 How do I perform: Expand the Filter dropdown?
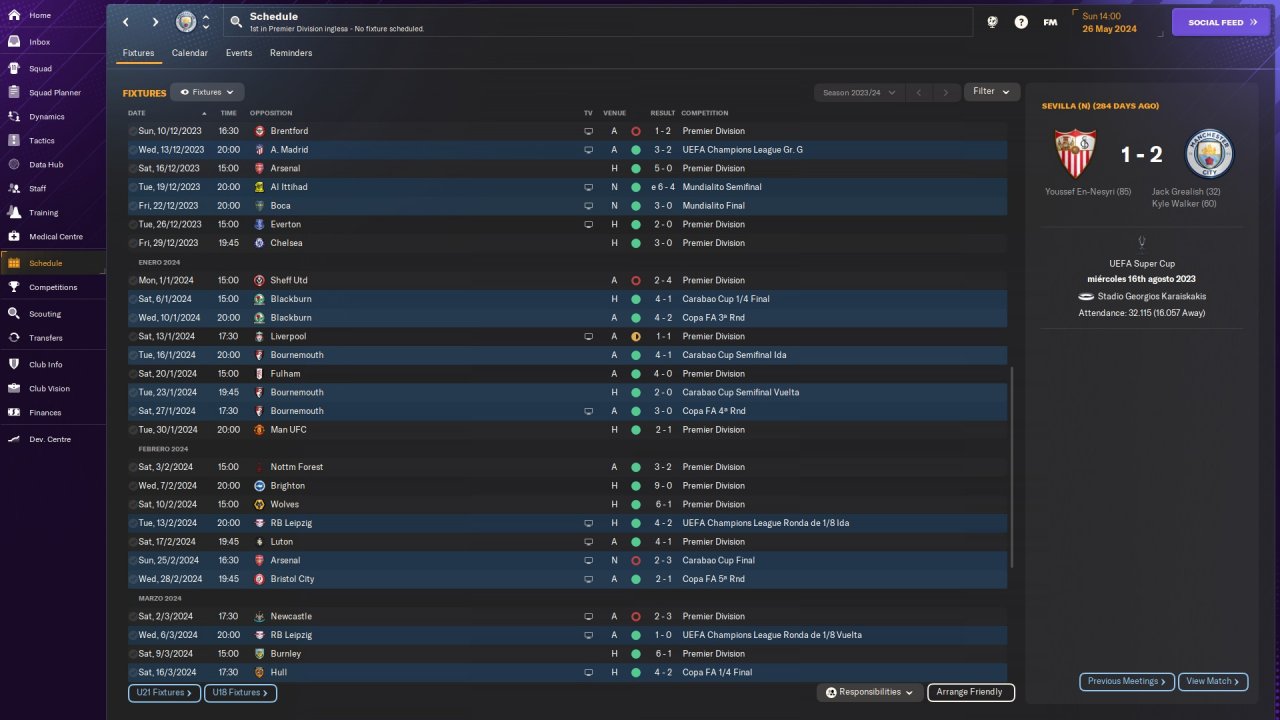point(991,91)
